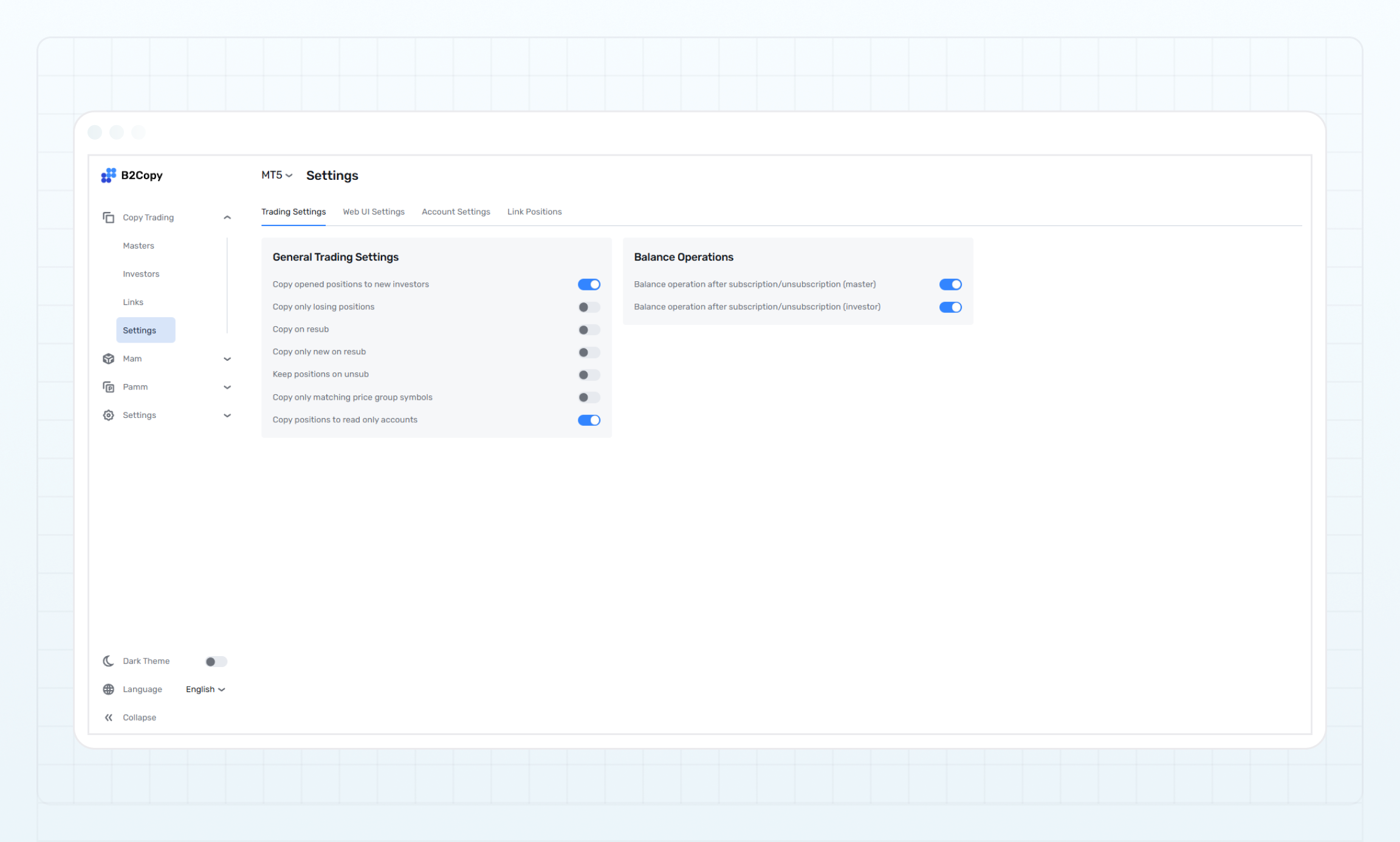Click the B2Copy logo icon
This screenshot has width=1400, height=842.
(x=108, y=175)
